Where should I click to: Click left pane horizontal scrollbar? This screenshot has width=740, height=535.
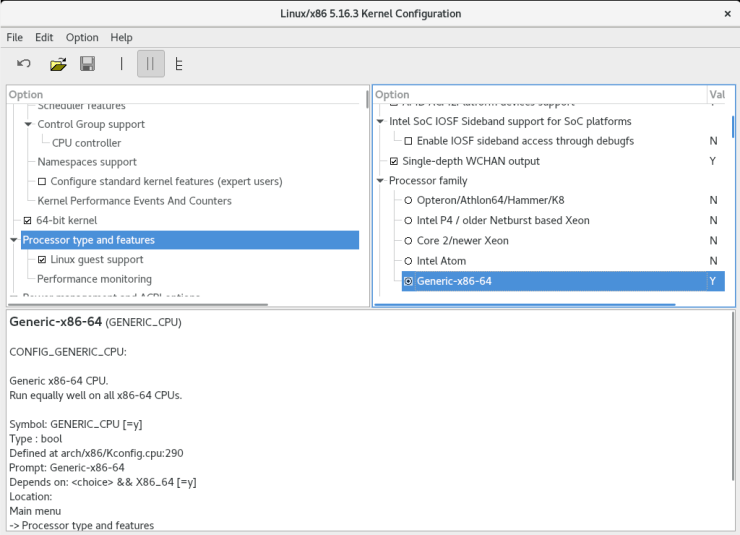137,305
